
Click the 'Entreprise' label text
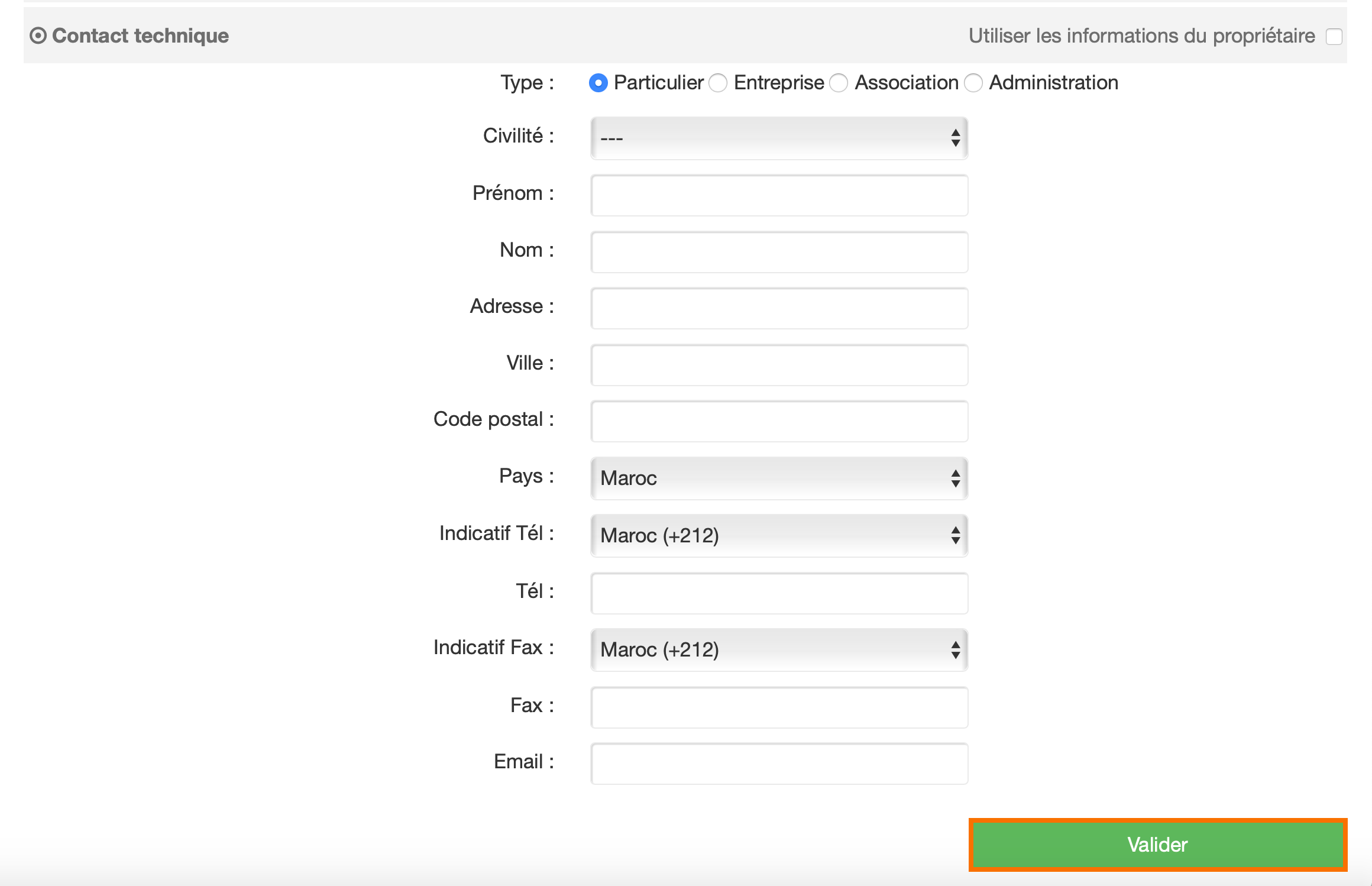779,83
